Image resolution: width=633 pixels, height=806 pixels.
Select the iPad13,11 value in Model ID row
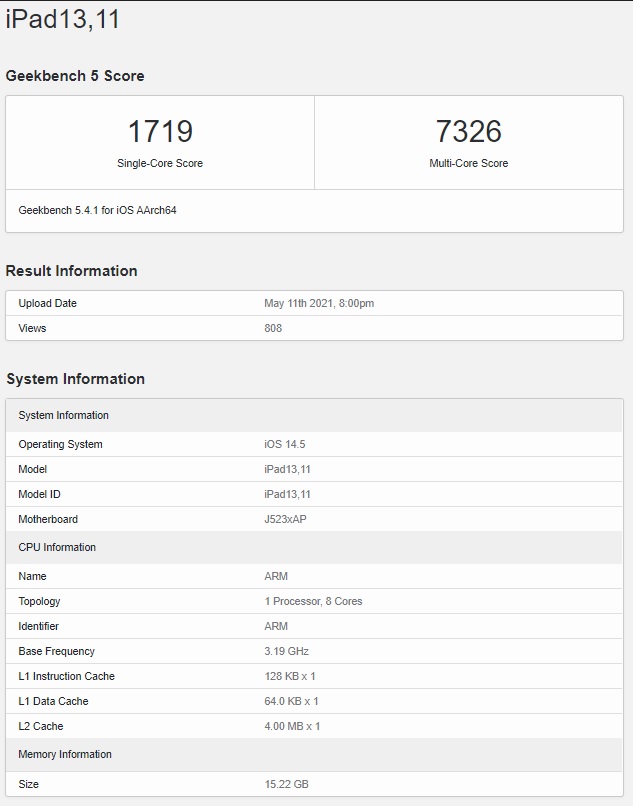point(287,494)
